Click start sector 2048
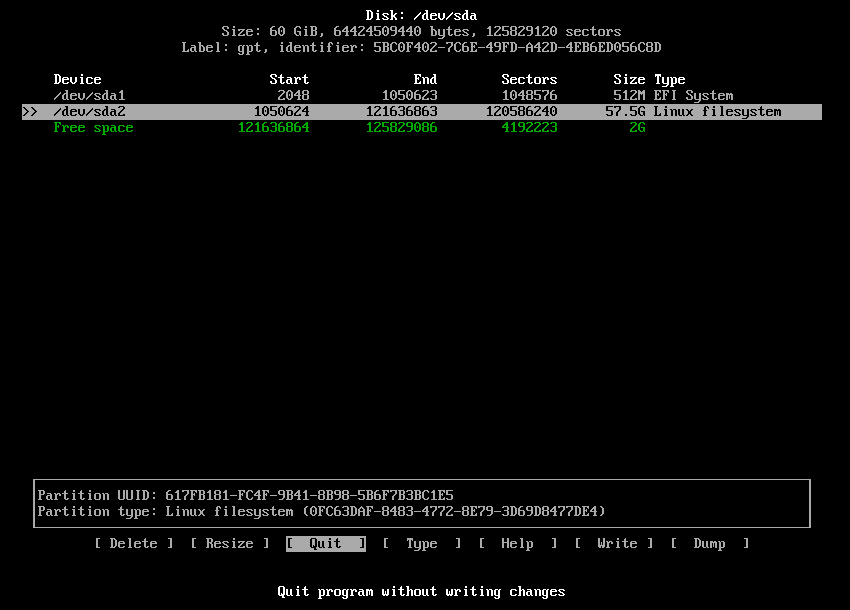The image size is (850, 610). [293, 95]
